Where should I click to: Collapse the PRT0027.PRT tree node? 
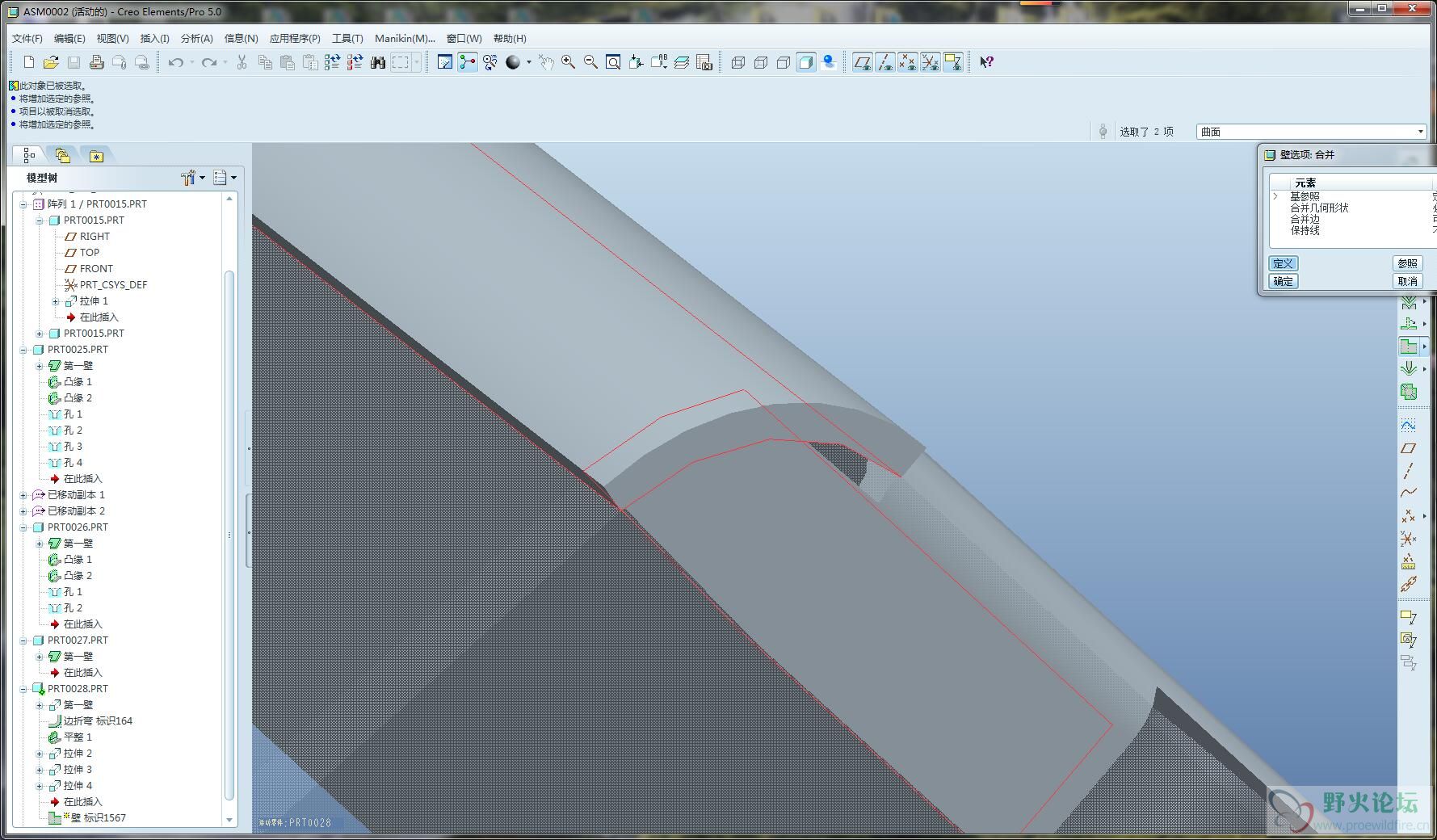[23, 640]
